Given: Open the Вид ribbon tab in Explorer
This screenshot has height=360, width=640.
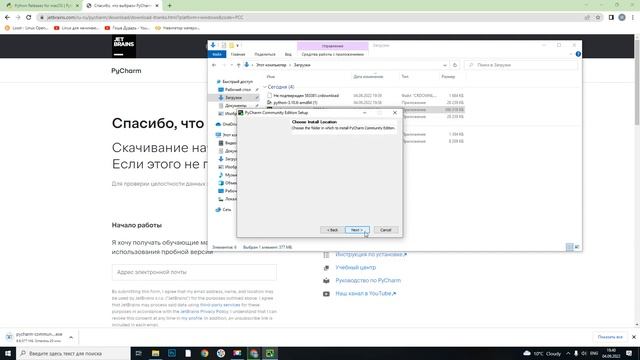Looking at the screenshot, I should tap(288, 54).
